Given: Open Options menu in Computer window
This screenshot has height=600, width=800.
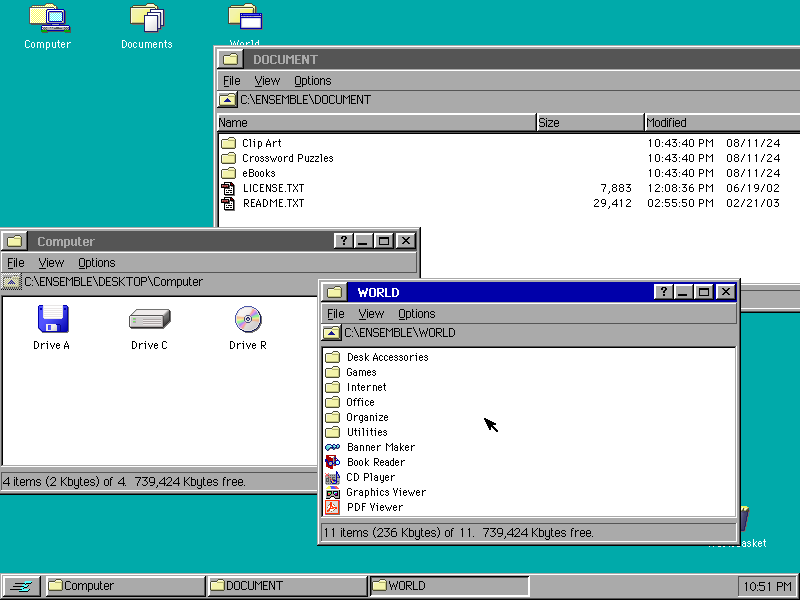Looking at the screenshot, I should coord(96,263).
